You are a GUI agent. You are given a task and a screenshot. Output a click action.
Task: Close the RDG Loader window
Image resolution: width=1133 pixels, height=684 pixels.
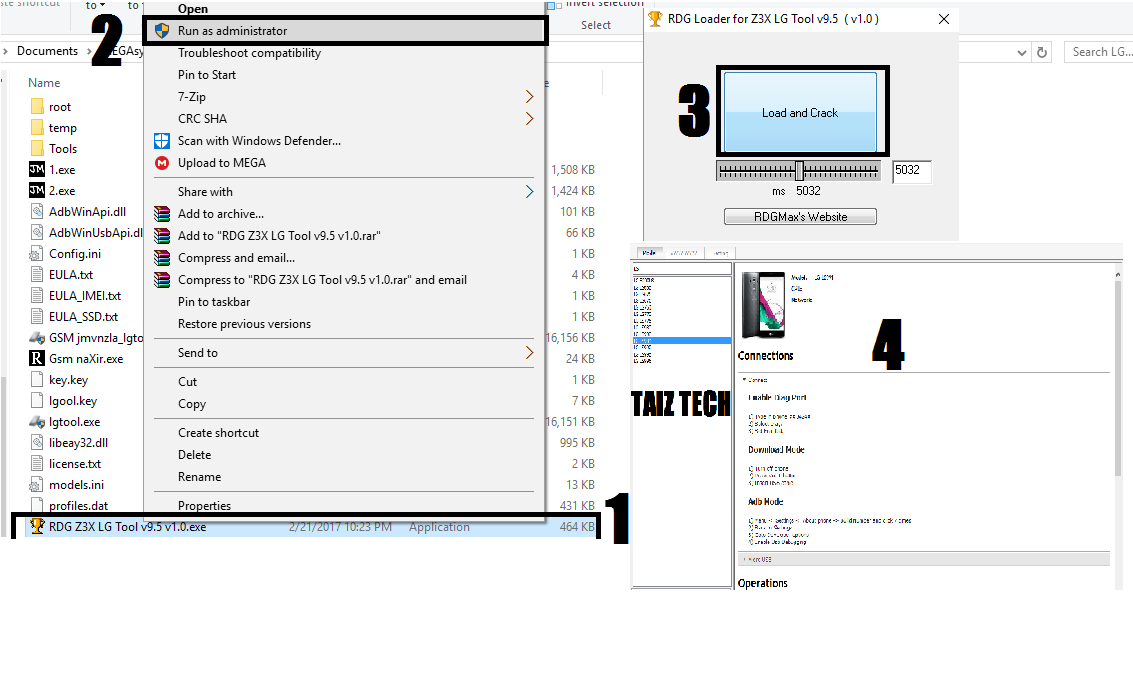click(944, 20)
